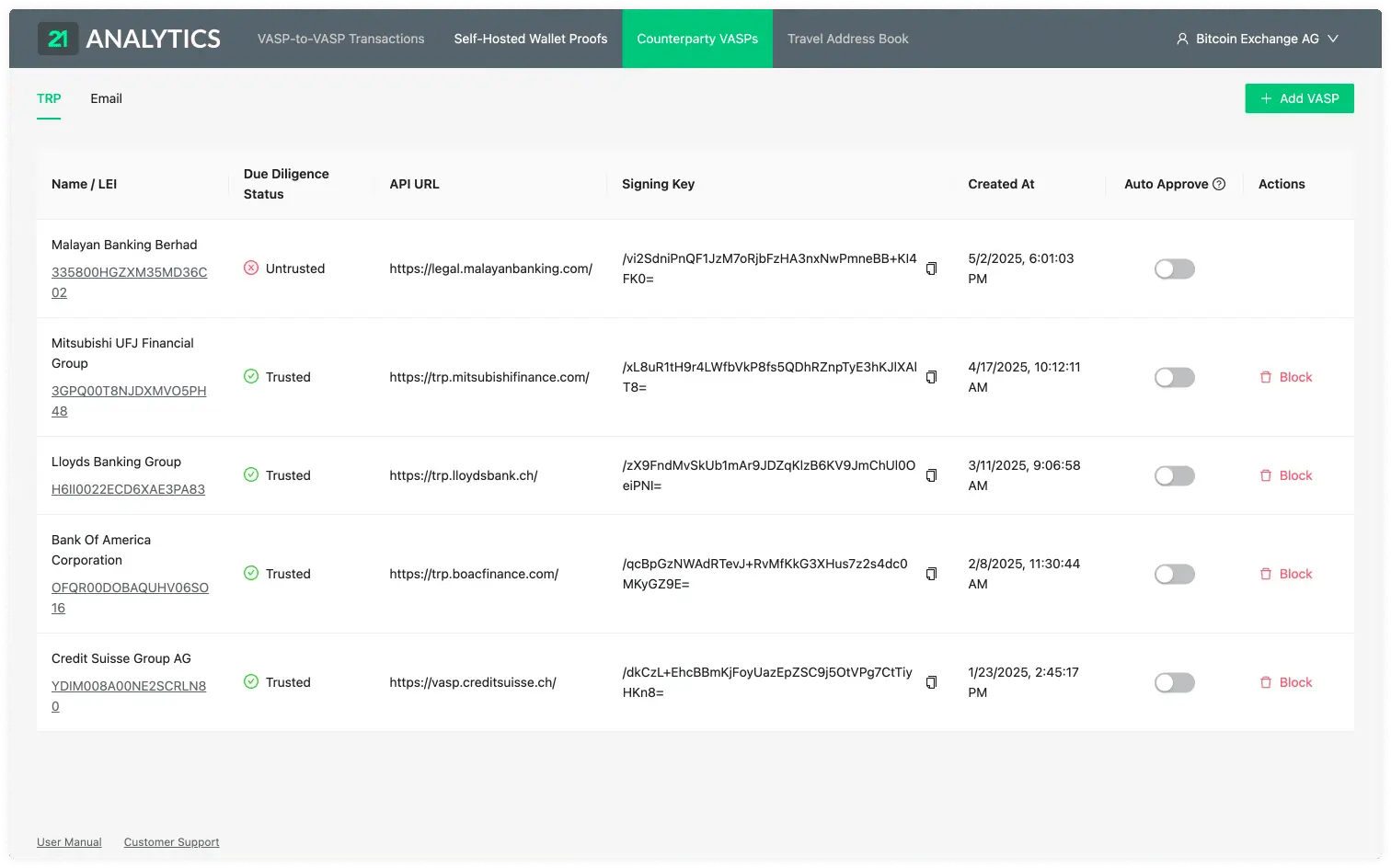Click the Add VASP button
Image resolution: width=1391 pixels, height=868 pixels.
coord(1299,98)
